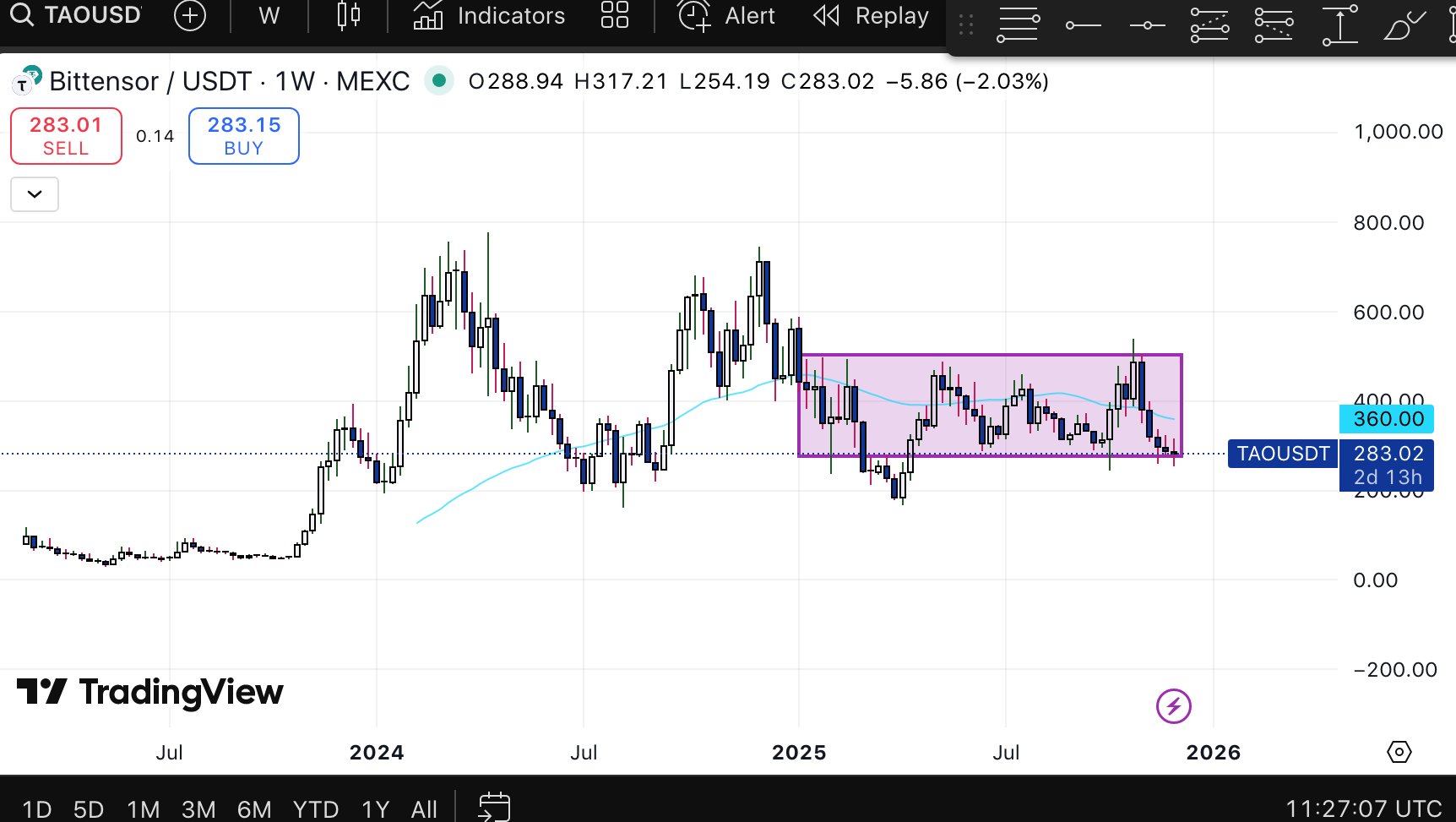
Task: Open the TAOUSD symbol search
Action: pos(76,15)
